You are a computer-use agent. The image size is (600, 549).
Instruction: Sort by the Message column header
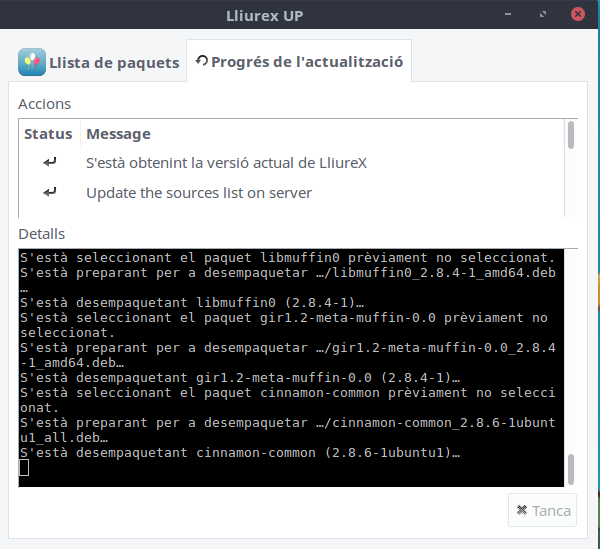click(x=118, y=134)
